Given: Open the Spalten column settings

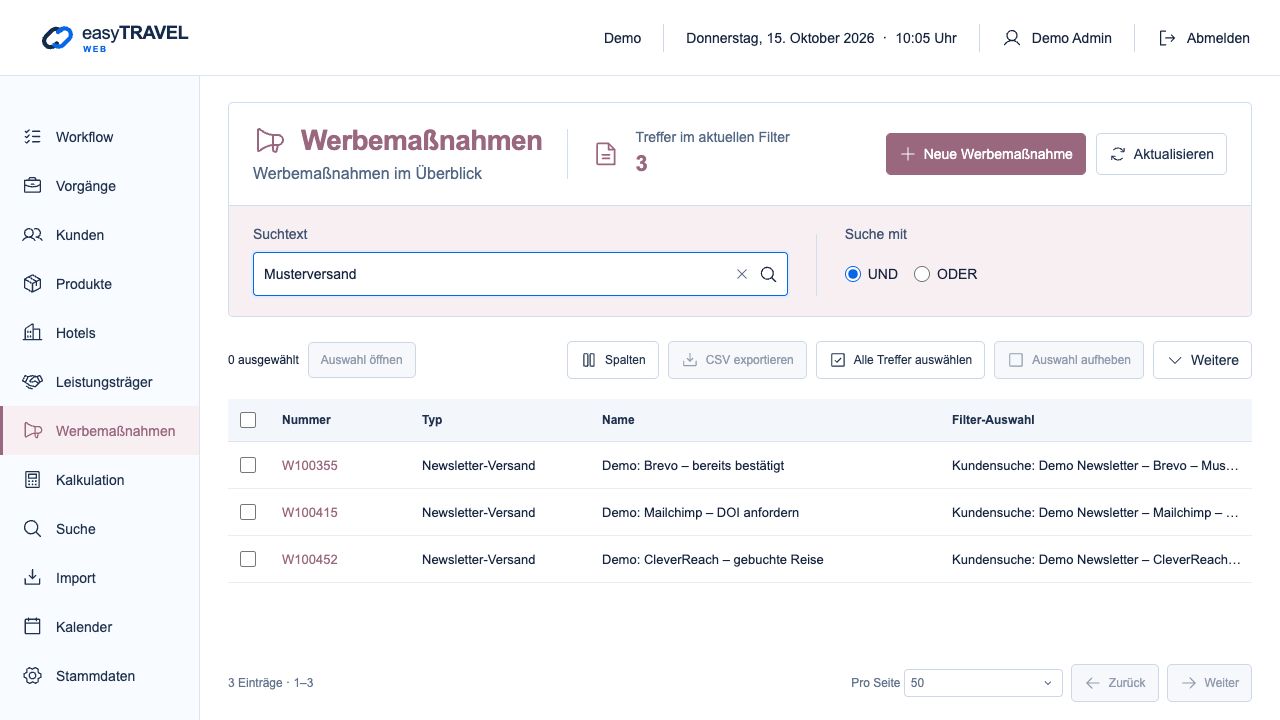Looking at the screenshot, I should point(613,360).
